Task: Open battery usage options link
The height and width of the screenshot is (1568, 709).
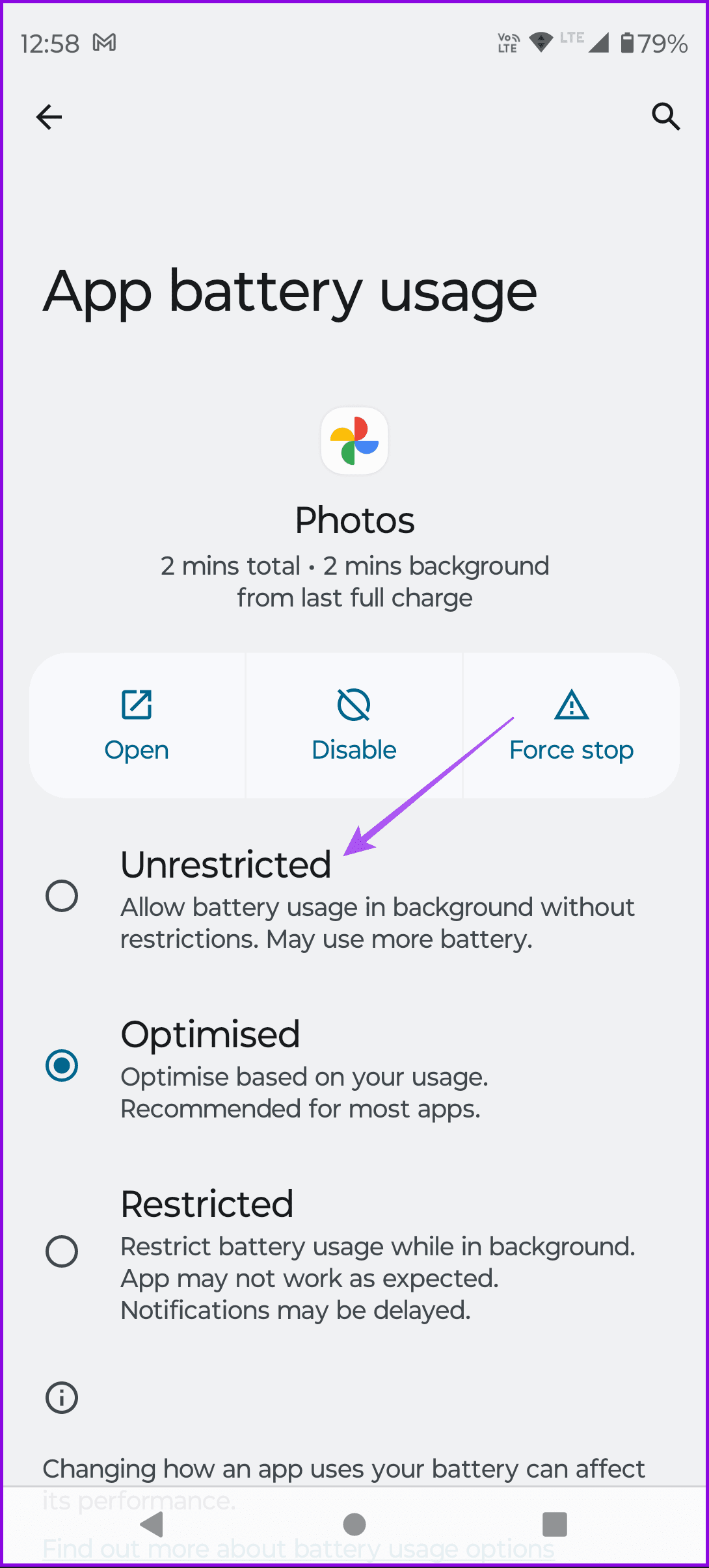Action: click(296, 1548)
